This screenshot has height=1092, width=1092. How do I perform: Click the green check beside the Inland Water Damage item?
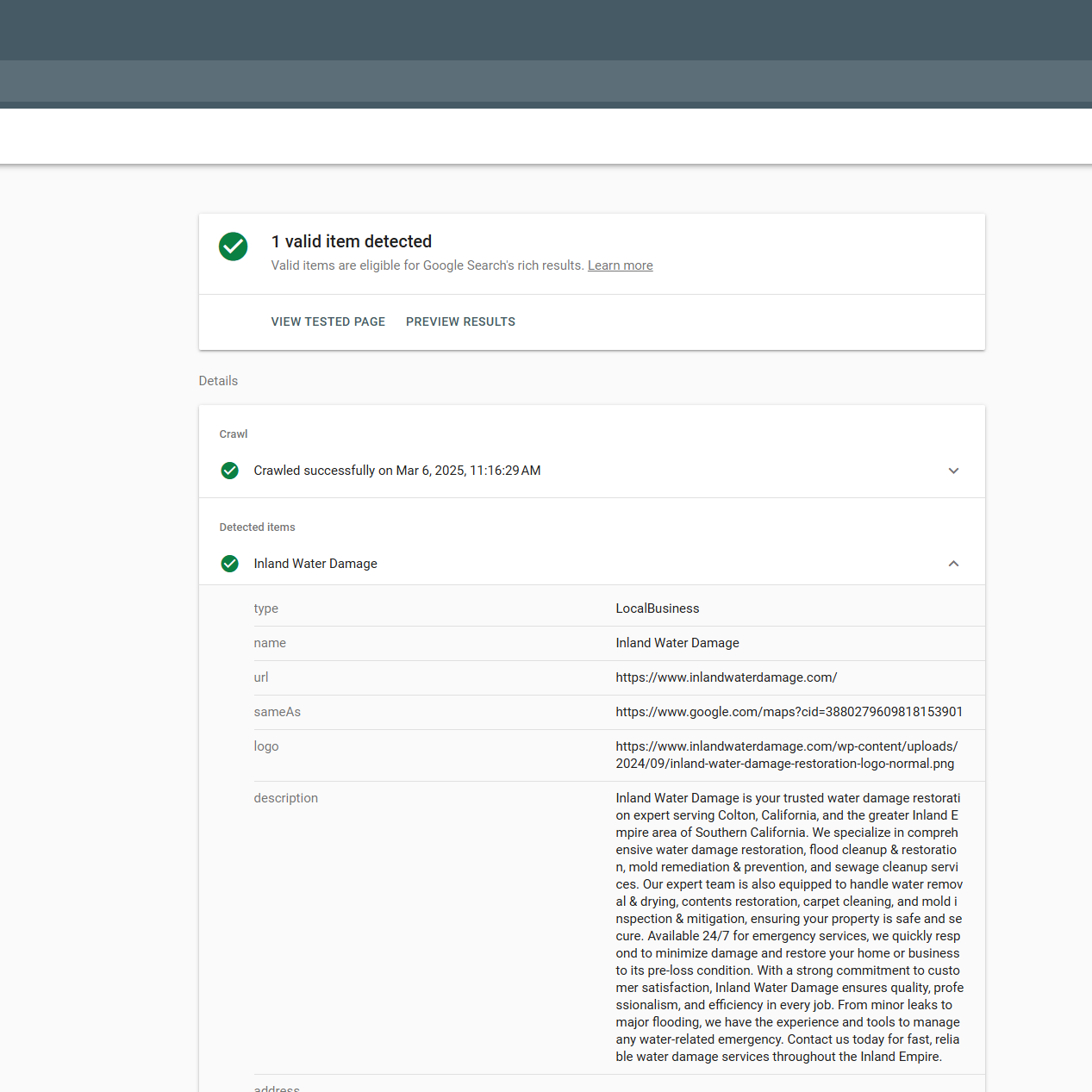click(x=229, y=564)
